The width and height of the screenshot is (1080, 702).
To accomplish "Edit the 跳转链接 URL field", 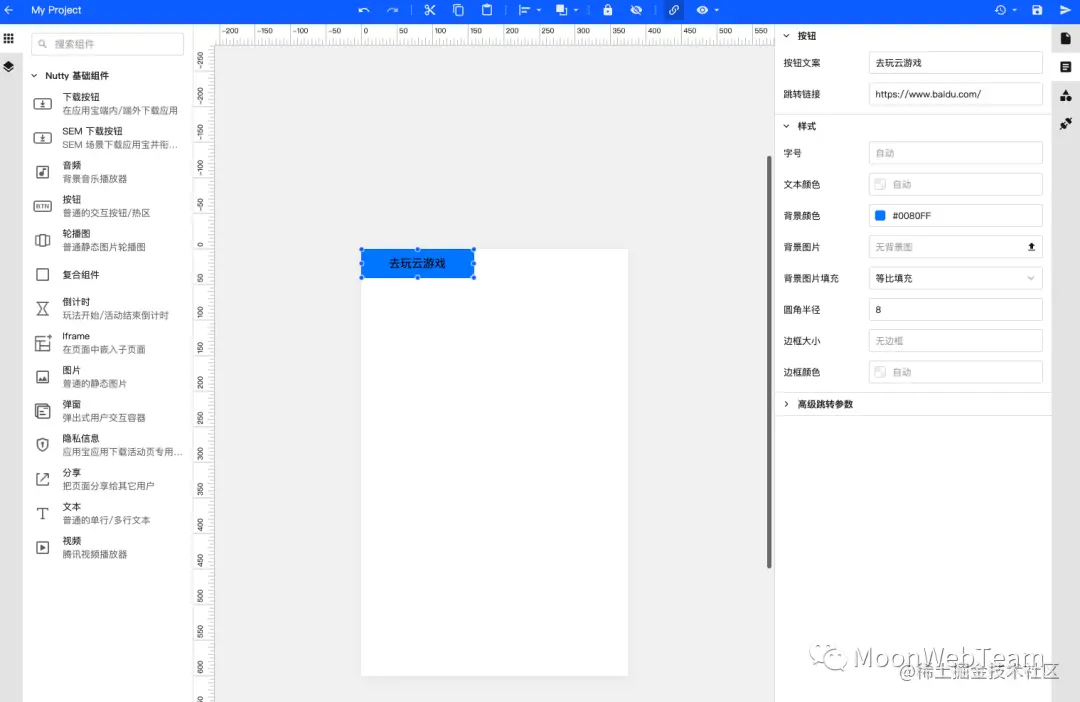I will [955, 94].
